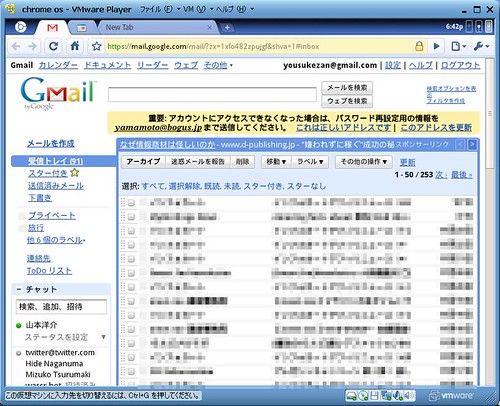
Task: Close the New Tab tab
Action: click(x=210, y=27)
